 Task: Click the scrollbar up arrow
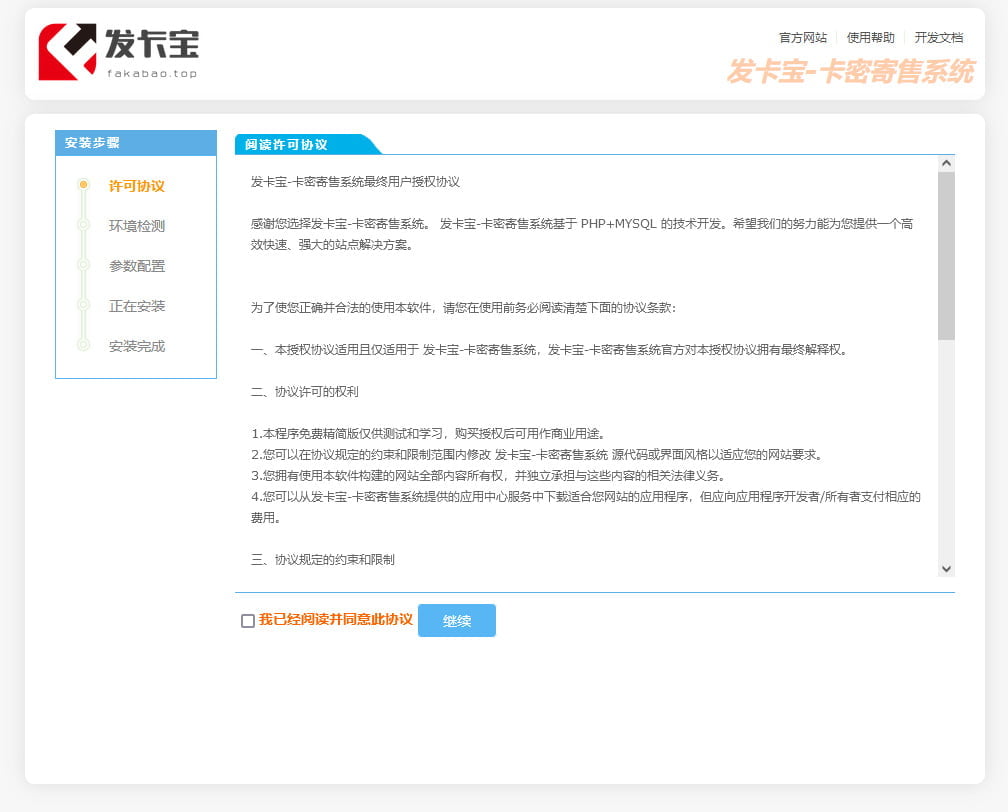click(x=945, y=163)
